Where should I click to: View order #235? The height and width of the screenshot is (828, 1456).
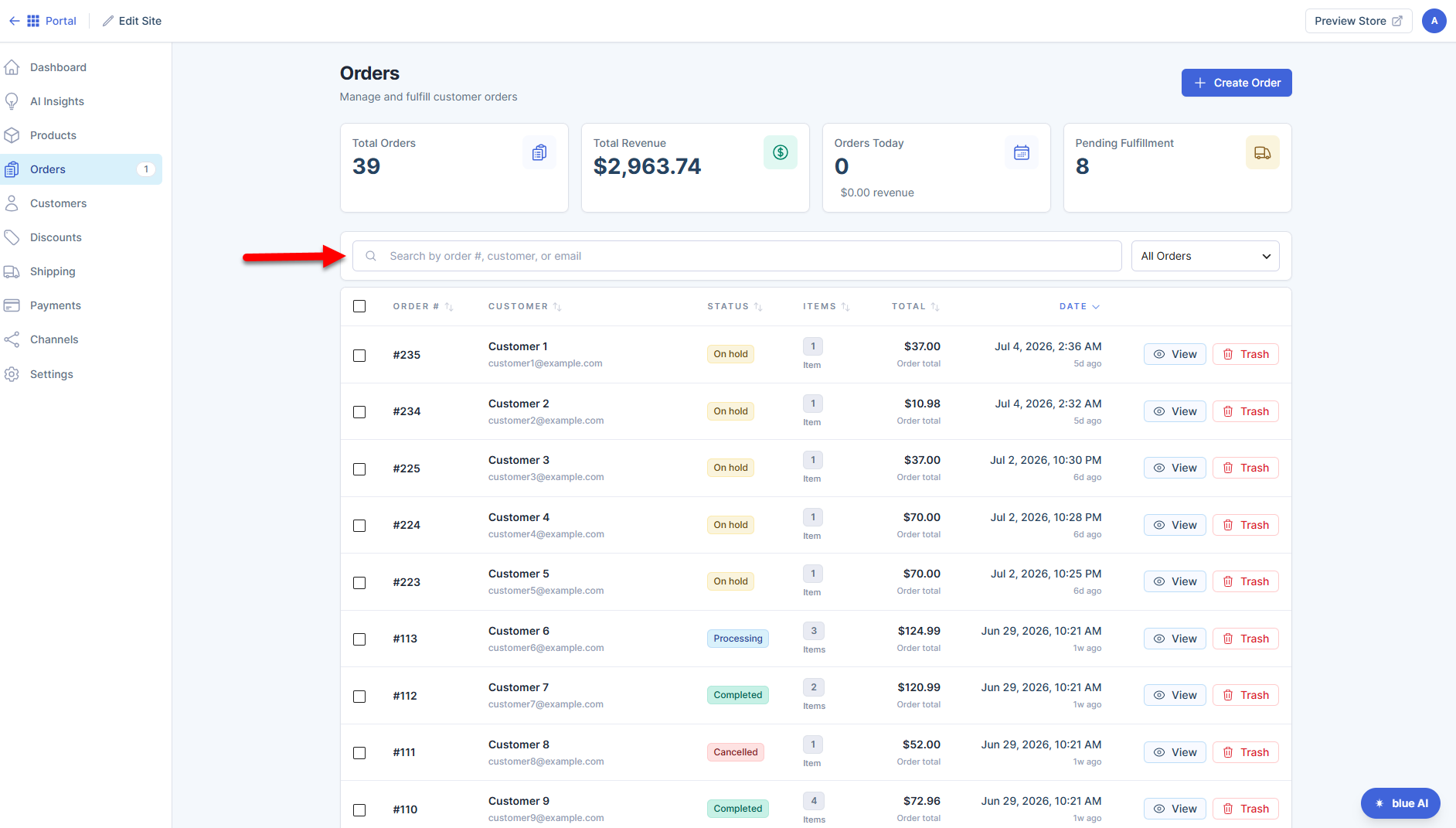coord(1175,354)
